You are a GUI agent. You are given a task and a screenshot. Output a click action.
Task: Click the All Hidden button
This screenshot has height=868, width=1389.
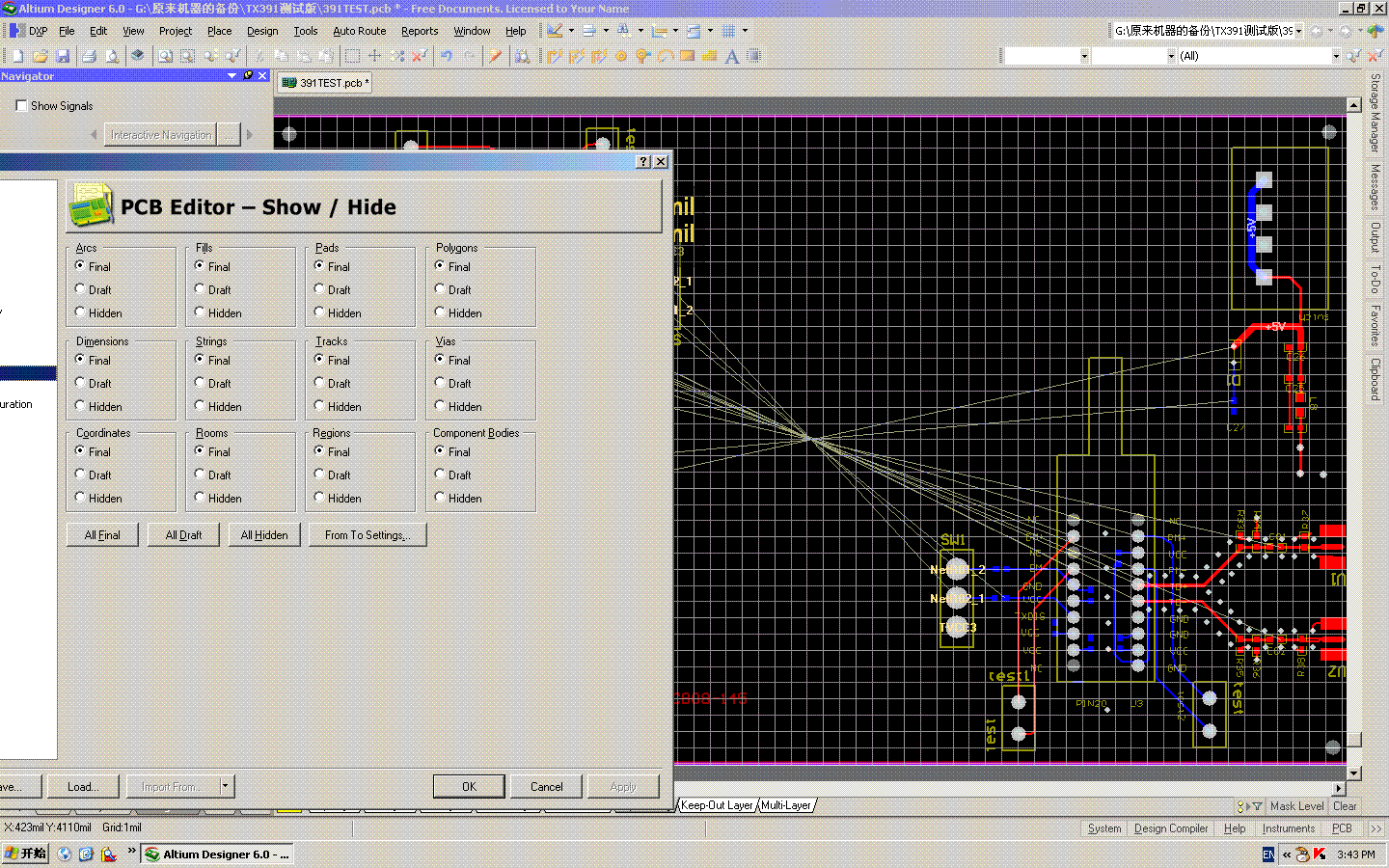tap(264, 535)
